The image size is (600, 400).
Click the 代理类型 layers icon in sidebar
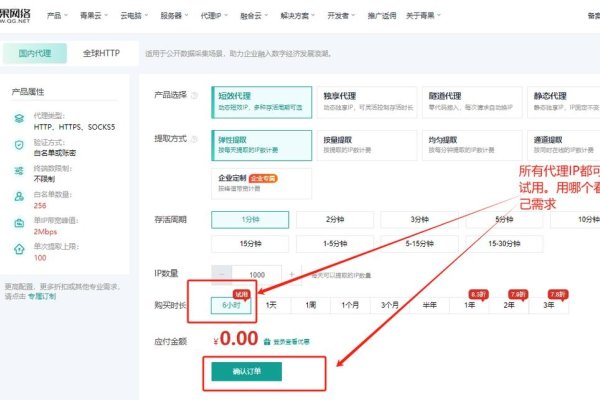(x=19, y=118)
